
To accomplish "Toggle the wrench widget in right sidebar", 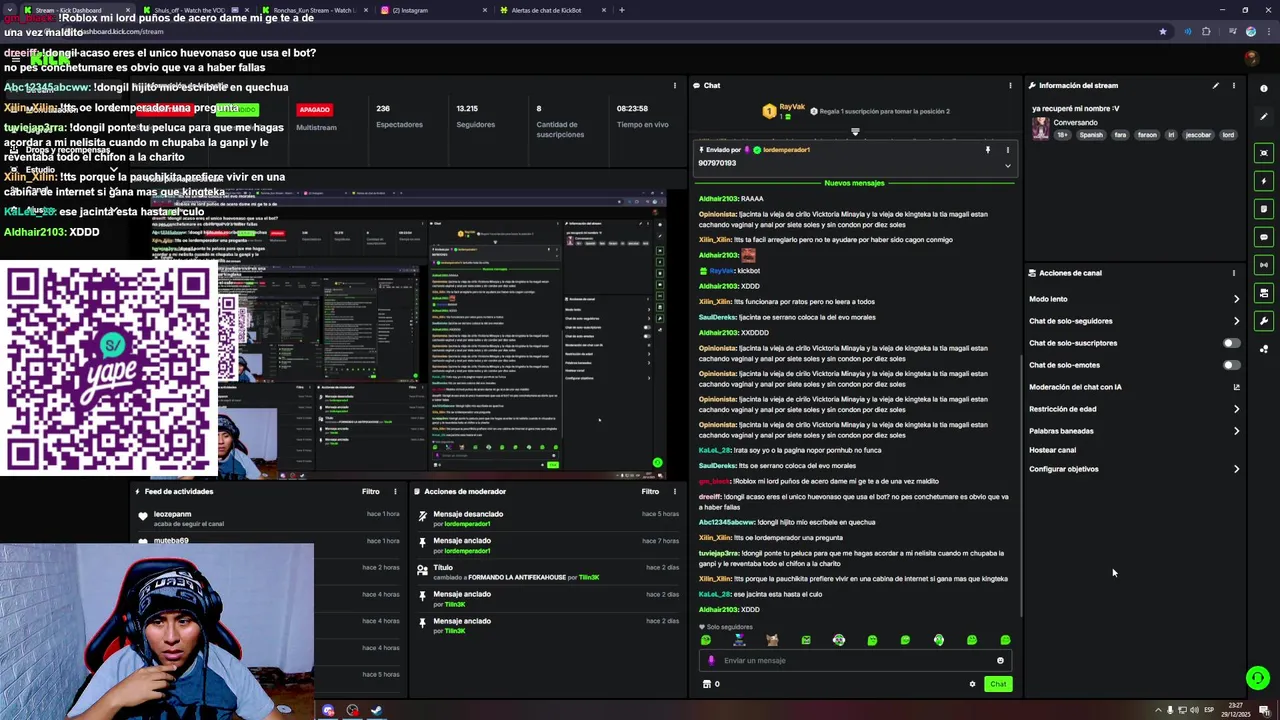I will click(1264, 321).
